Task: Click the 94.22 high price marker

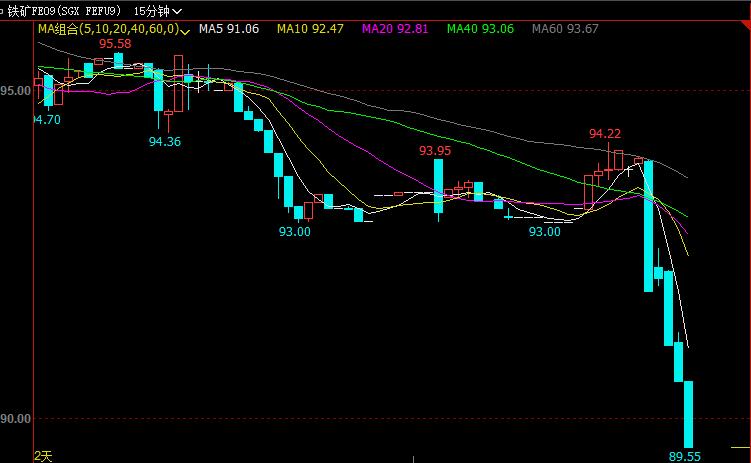Action: click(604, 133)
